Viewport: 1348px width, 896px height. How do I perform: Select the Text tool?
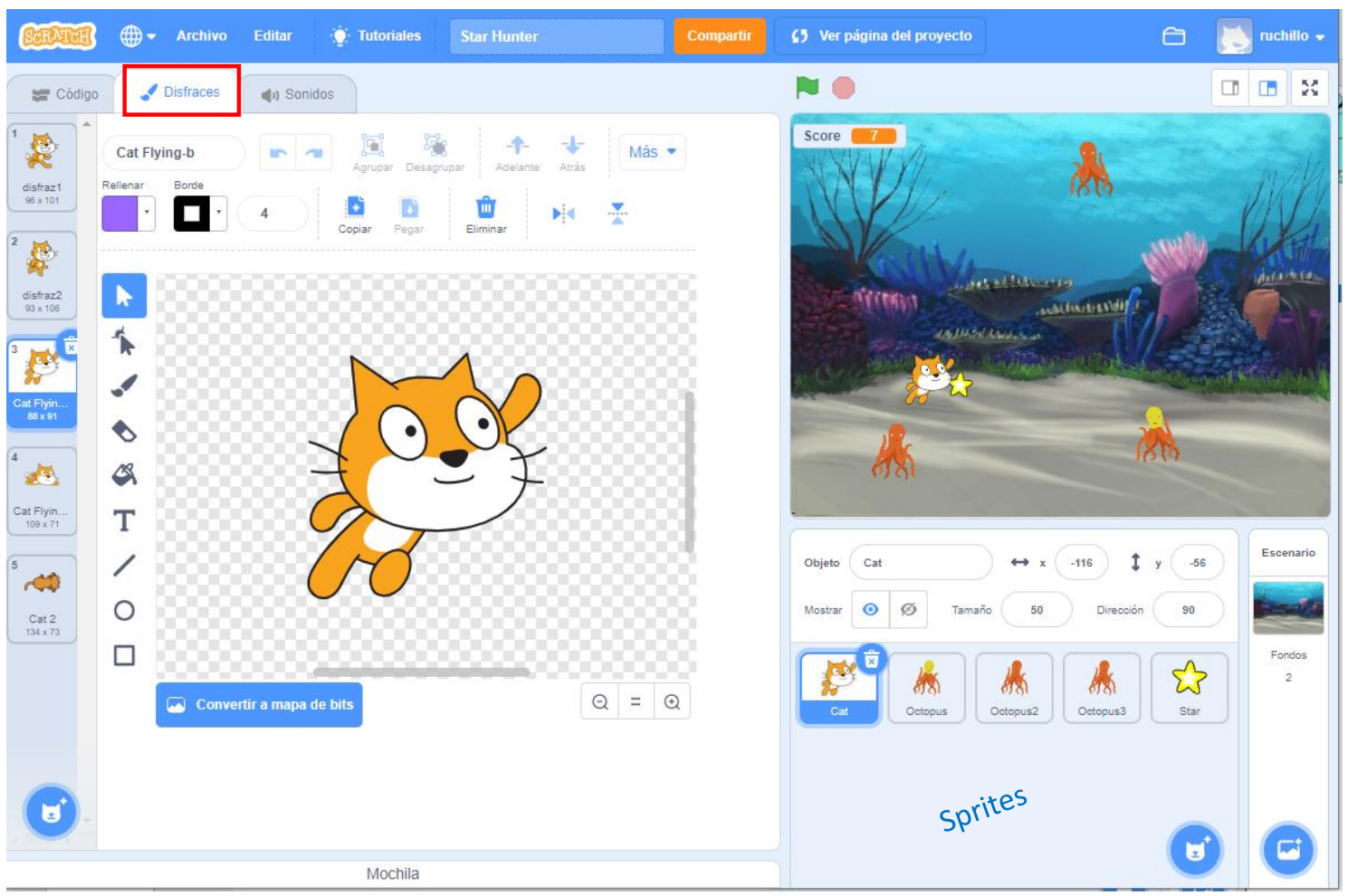coord(124,520)
